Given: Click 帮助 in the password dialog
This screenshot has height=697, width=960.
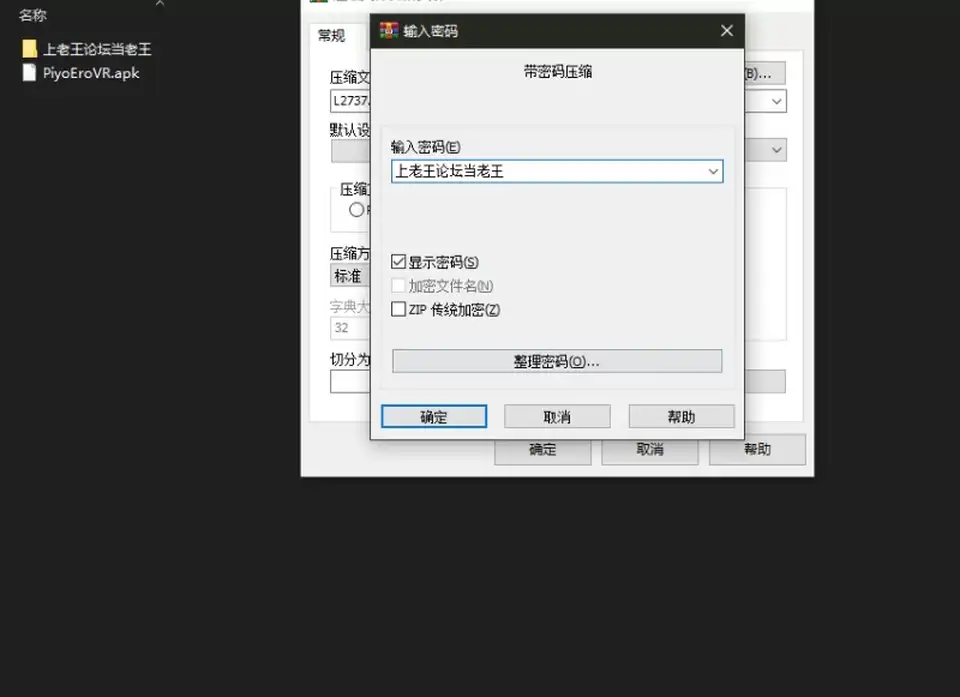Looking at the screenshot, I should click(681, 416).
